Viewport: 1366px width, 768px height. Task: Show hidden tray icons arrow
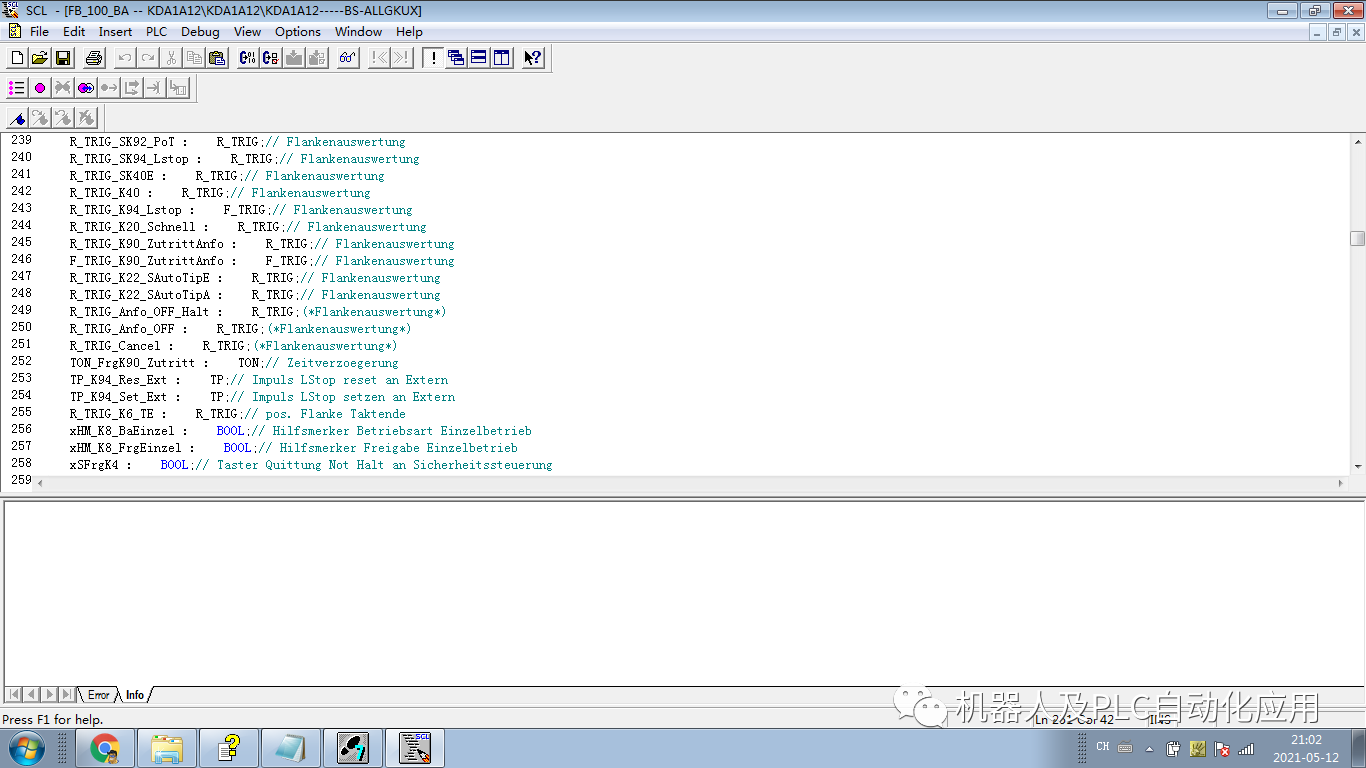click(1149, 748)
